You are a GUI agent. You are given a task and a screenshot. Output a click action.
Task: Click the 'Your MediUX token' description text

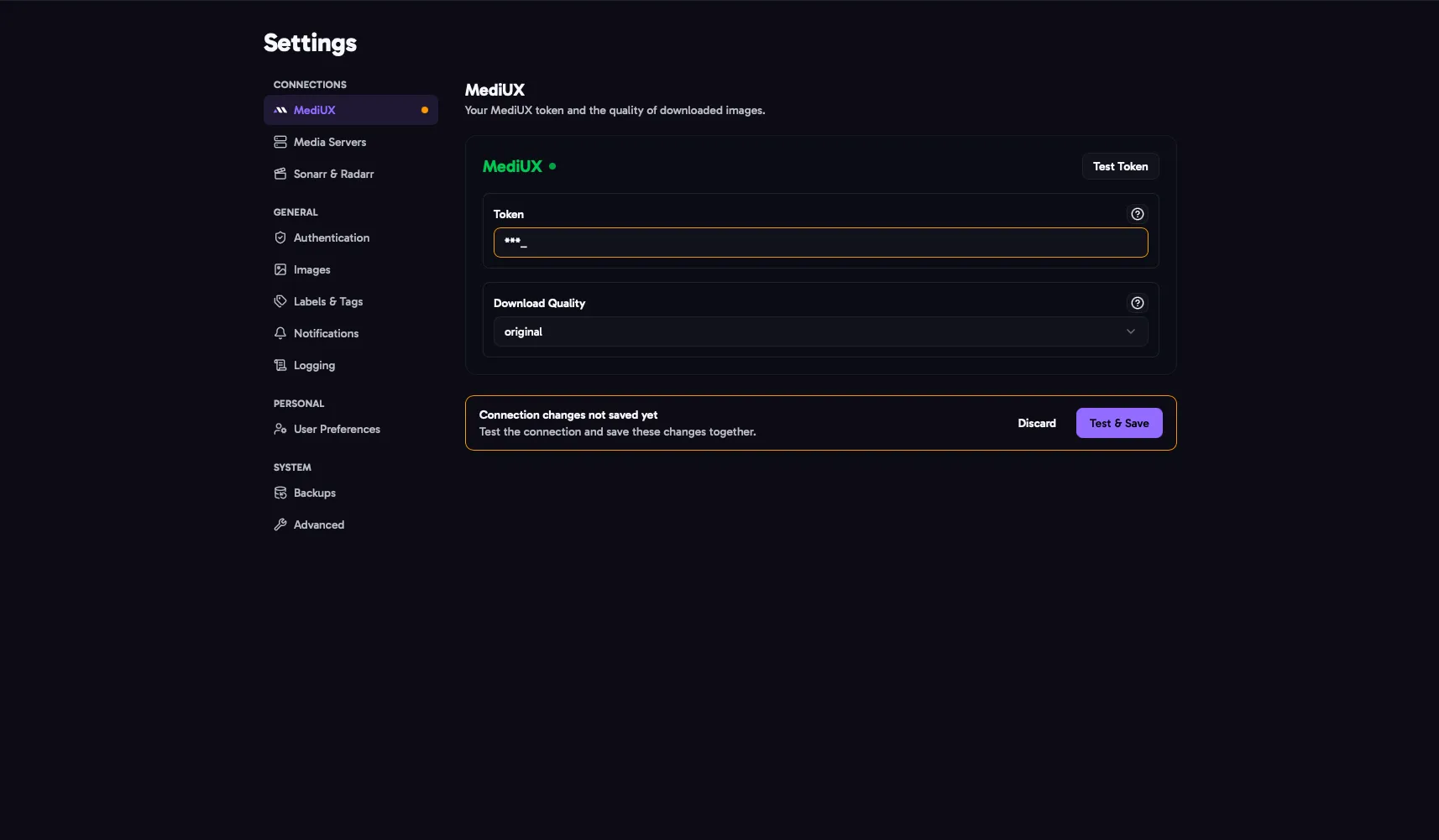click(x=615, y=110)
